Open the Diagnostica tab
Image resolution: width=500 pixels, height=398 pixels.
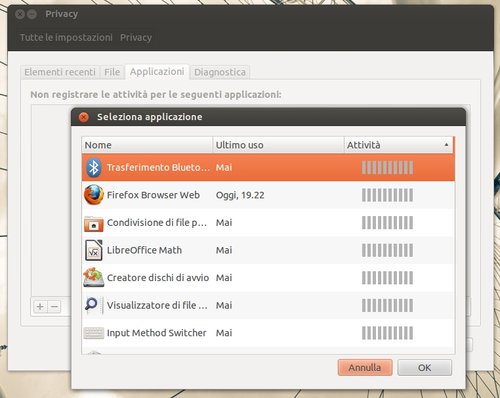click(220, 72)
